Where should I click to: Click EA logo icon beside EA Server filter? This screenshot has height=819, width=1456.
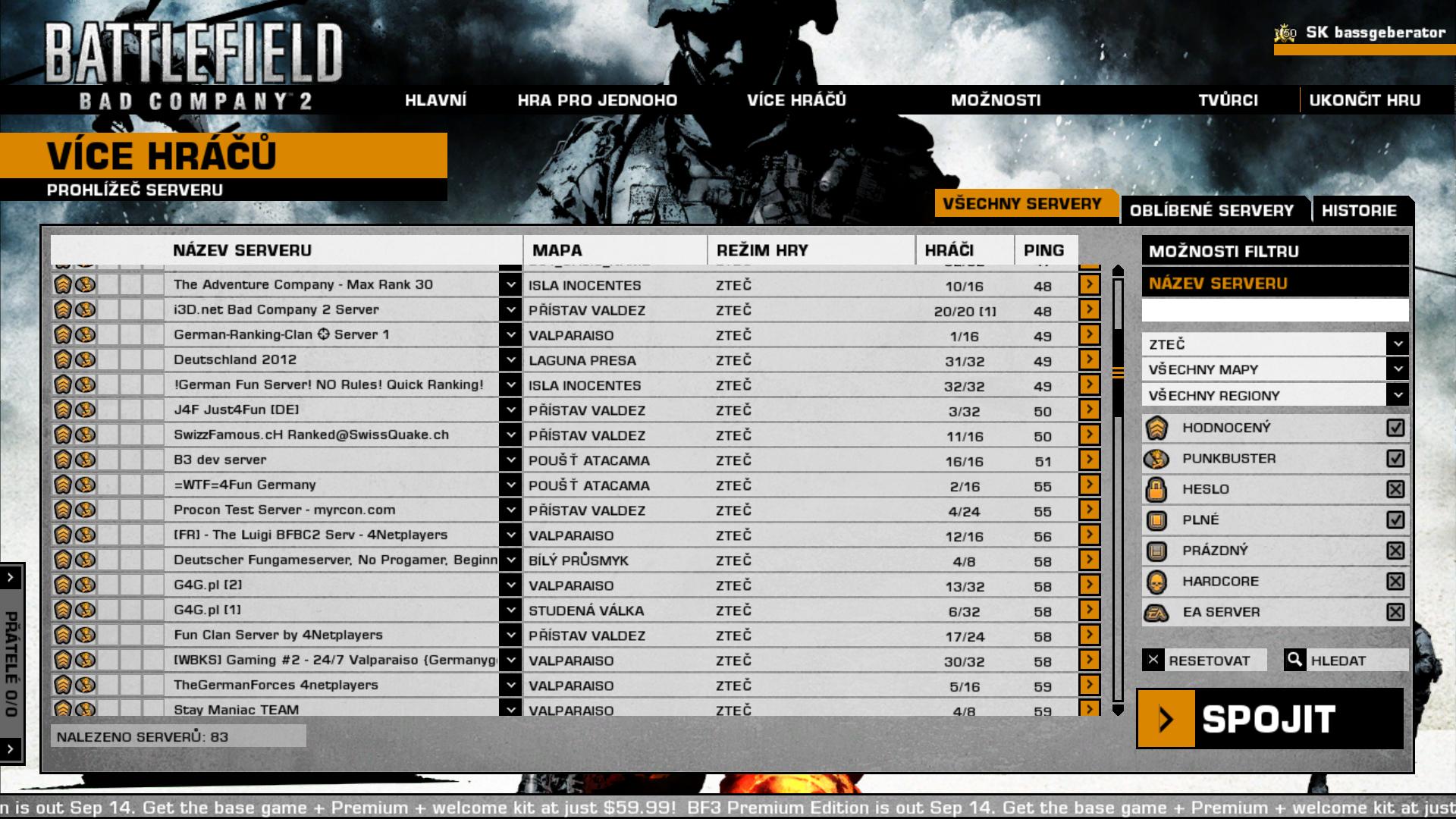tap(1156, 612)
